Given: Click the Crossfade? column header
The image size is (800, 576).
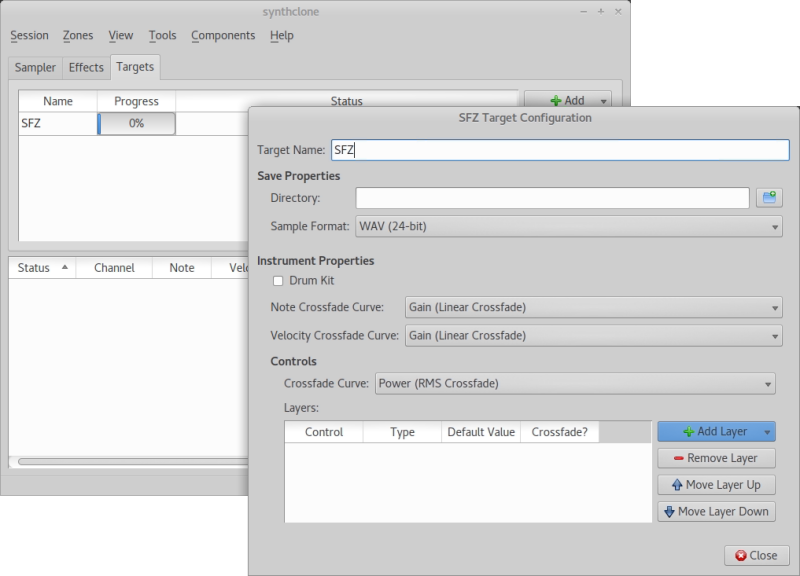Looking at the screenshot, I should tap(559, 432).
